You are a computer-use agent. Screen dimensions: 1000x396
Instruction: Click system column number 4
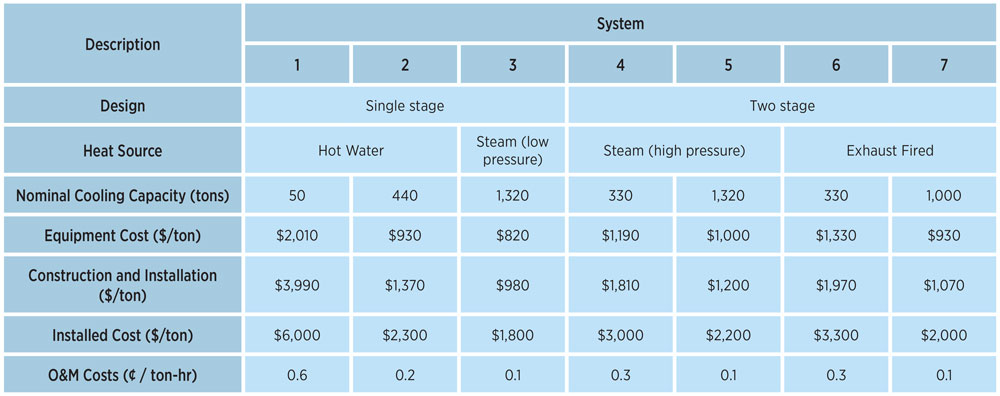621,64
